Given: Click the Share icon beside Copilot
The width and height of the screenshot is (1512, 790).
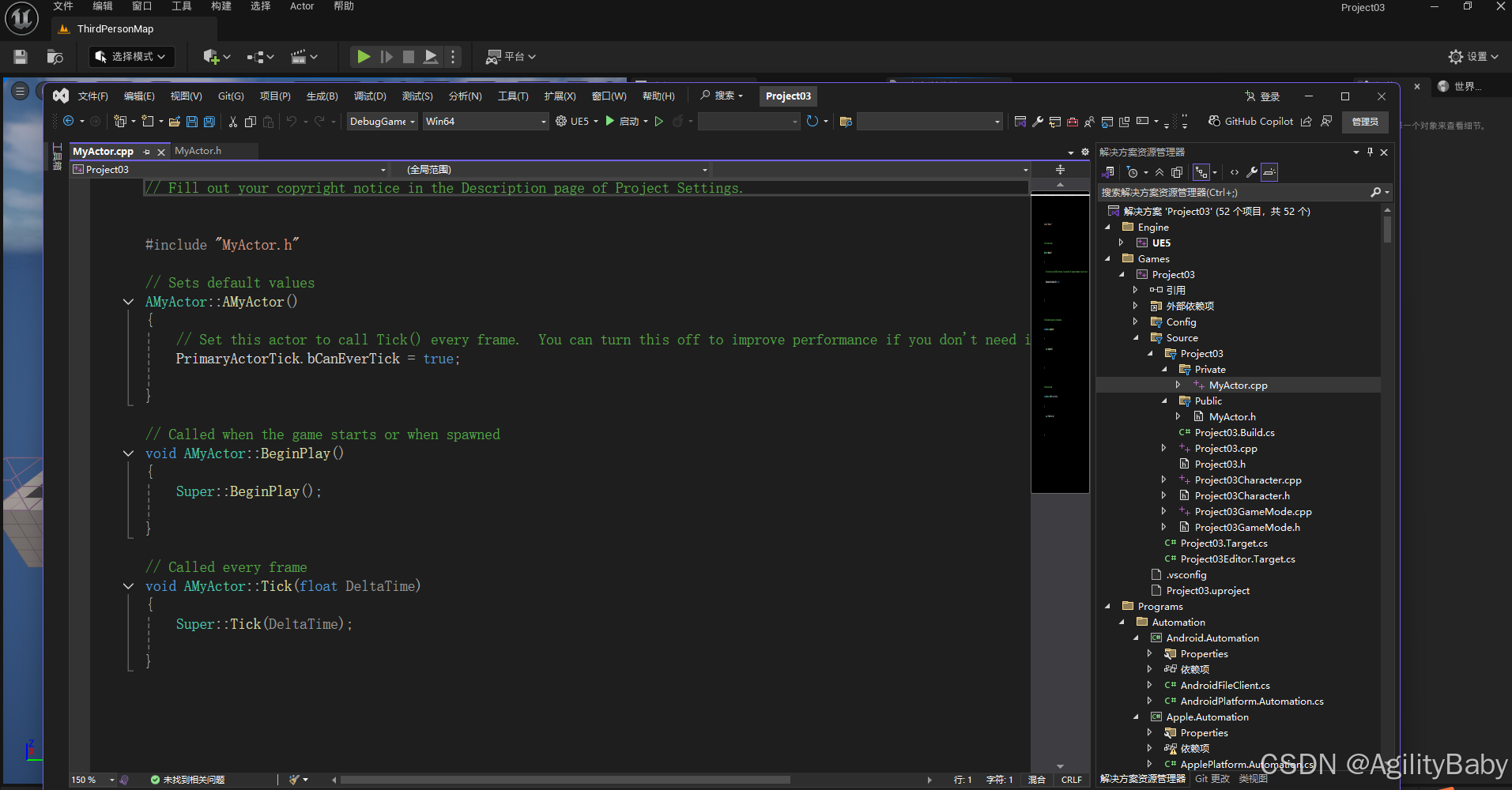Looking at the screenshot, I should tap(1307, 121).
